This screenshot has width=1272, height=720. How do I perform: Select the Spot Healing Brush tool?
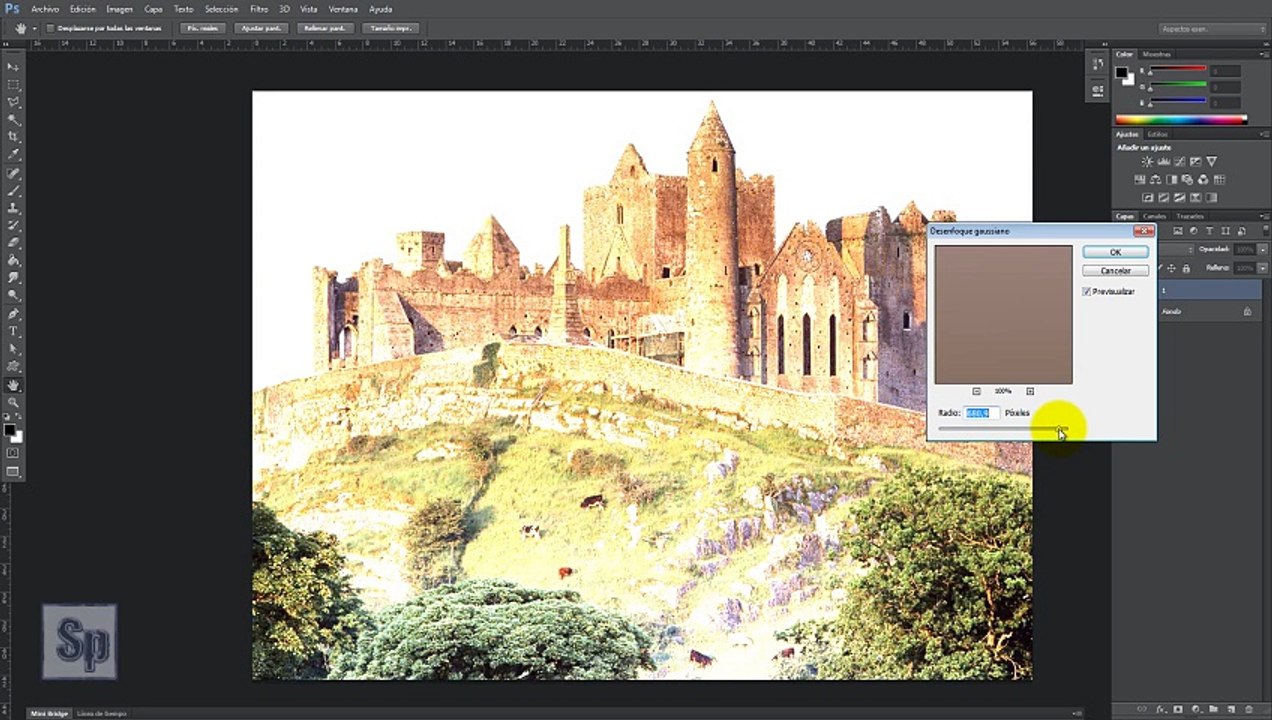click(x=14, y=173)
